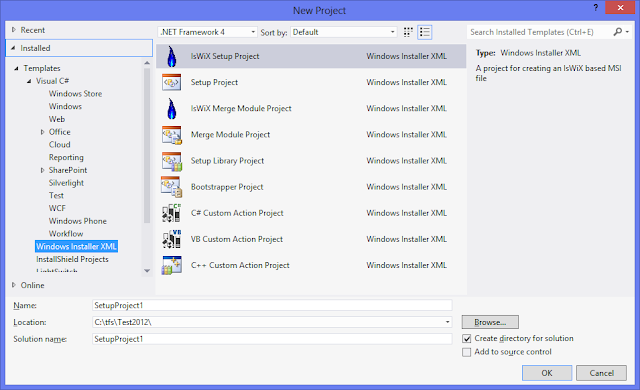Select the VB Custom Action Project name
The width and height of the screenshot is (640, 390).
(x=237, y=239)
